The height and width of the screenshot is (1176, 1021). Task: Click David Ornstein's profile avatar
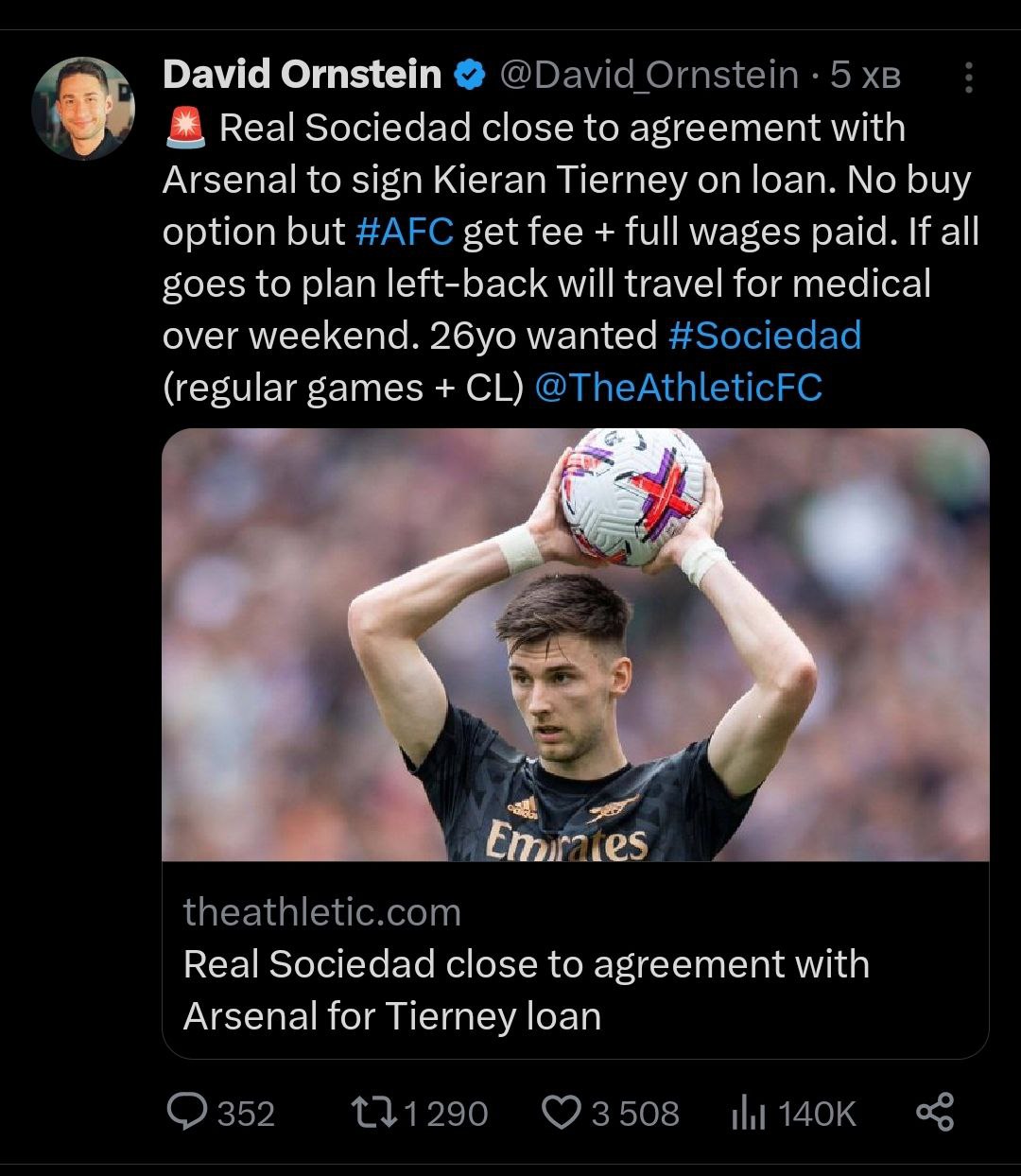point(83,109)
